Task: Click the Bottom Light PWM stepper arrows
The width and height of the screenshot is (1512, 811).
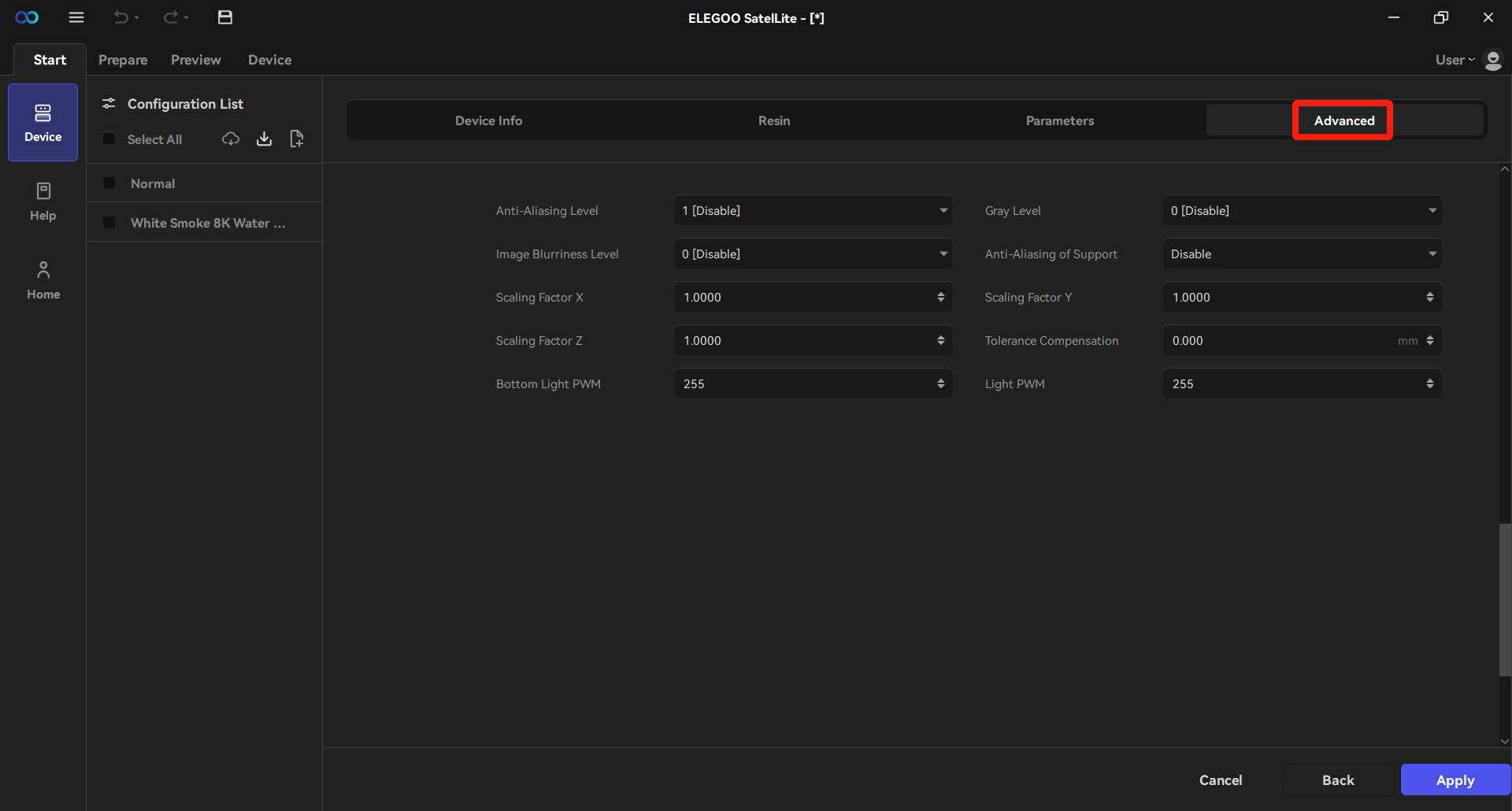Action: point(940,383)
